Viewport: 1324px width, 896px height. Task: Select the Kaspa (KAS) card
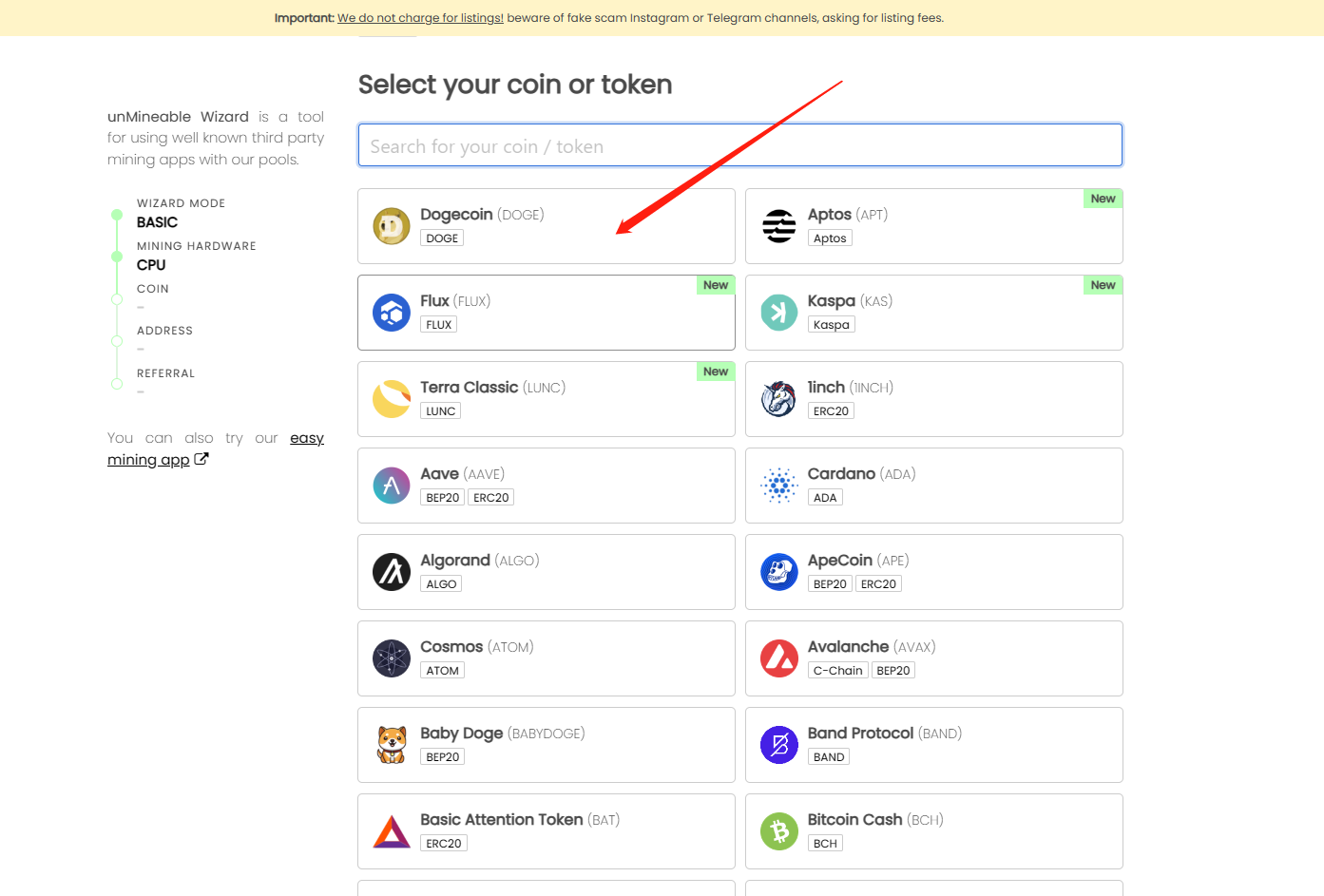coord(934,313)
